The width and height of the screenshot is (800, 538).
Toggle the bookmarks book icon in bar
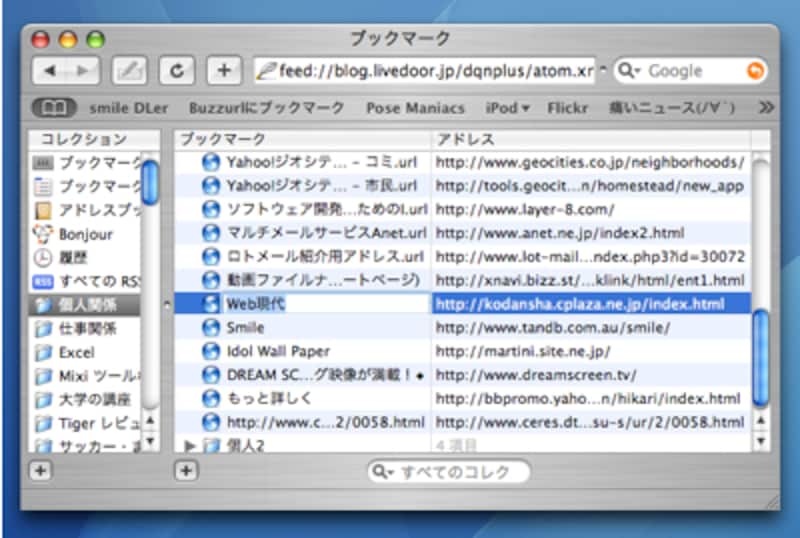tap(54, 108)
